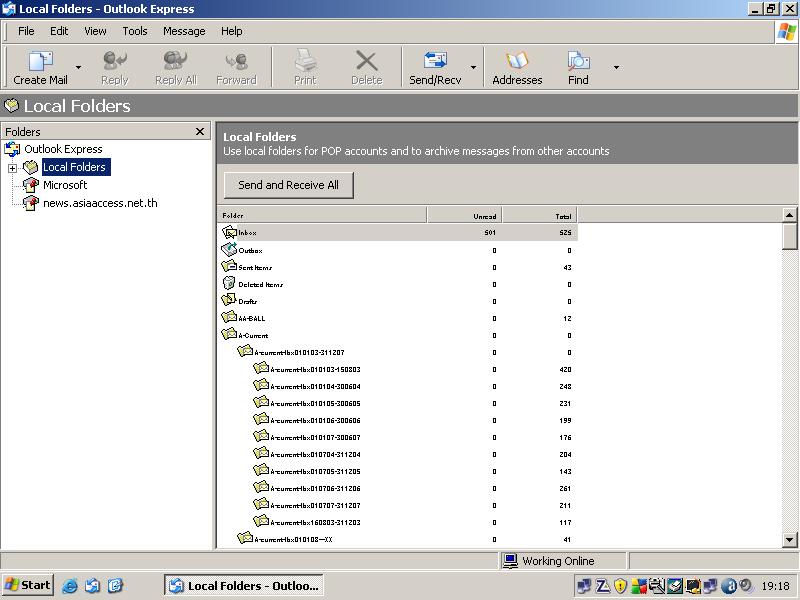Open the View menu
This screenshot has width=800, height=600.
pyautogui.click(x=95, y=31)
